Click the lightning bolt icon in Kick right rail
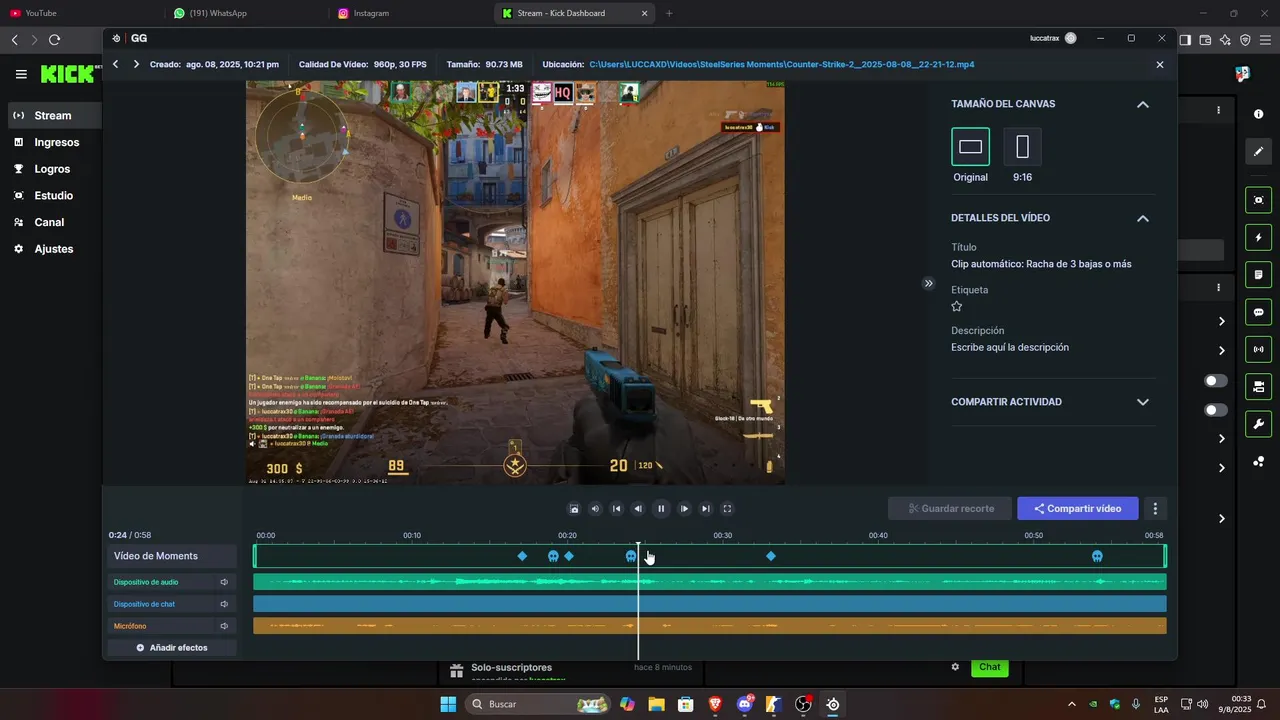The height and width of the screenshot is (720, 1280). (x=1258, y=238)
